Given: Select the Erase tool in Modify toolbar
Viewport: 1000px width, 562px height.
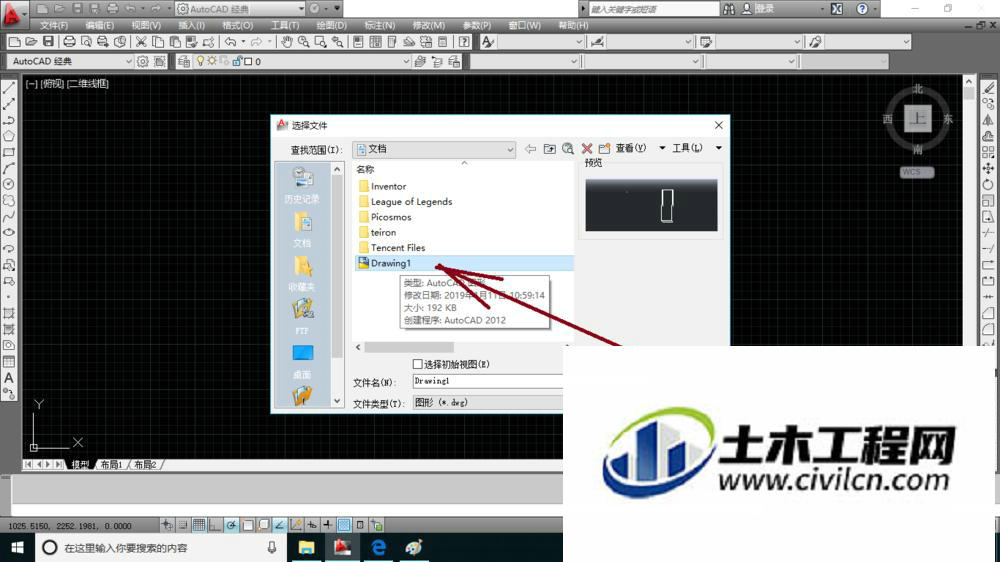Looking at the screenshot, I should tap(988, 88).
